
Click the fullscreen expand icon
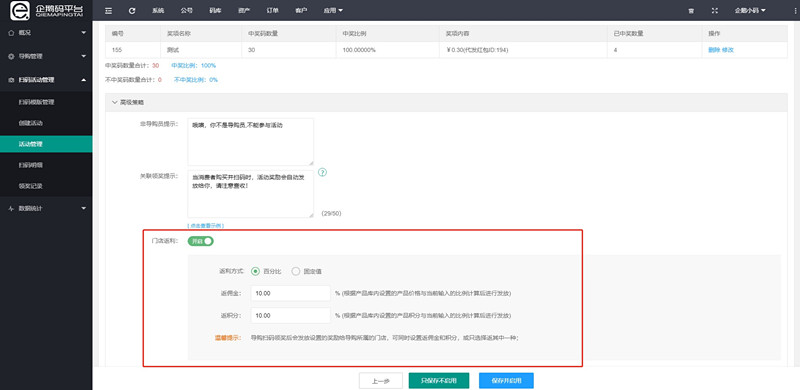[714, 10]
